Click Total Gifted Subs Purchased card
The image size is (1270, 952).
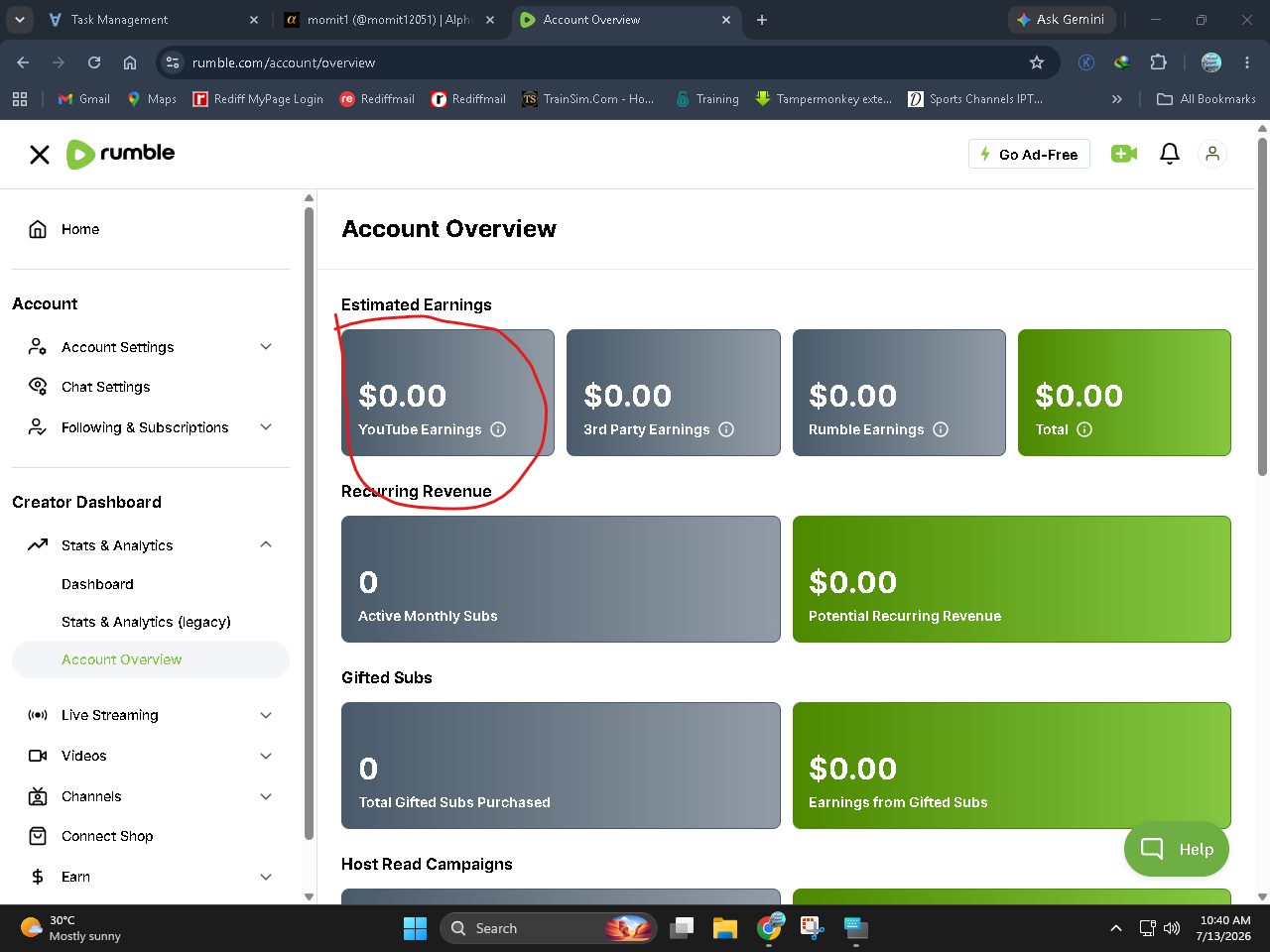coord(561,766)
